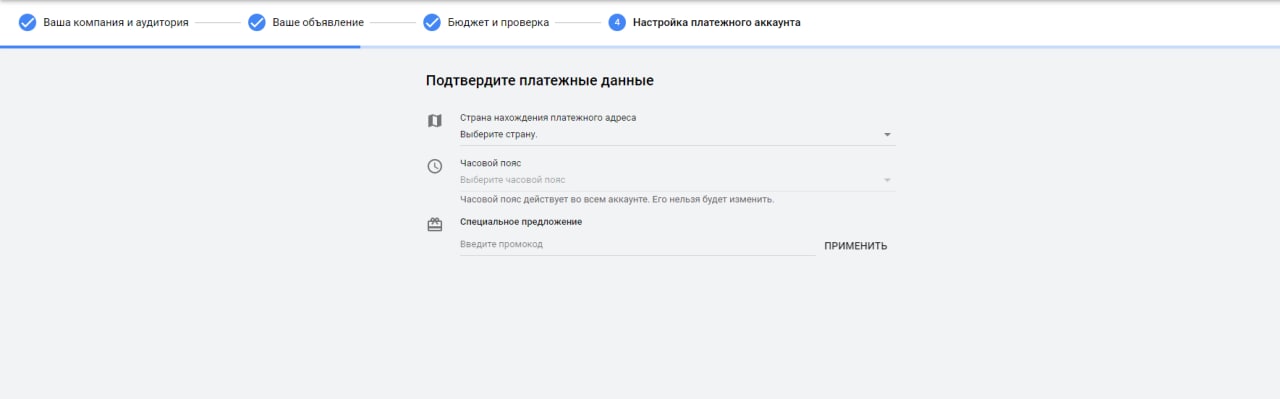Go to step Бюджет и проверка
The image size is (1280, 399).
tap(498, 22)
